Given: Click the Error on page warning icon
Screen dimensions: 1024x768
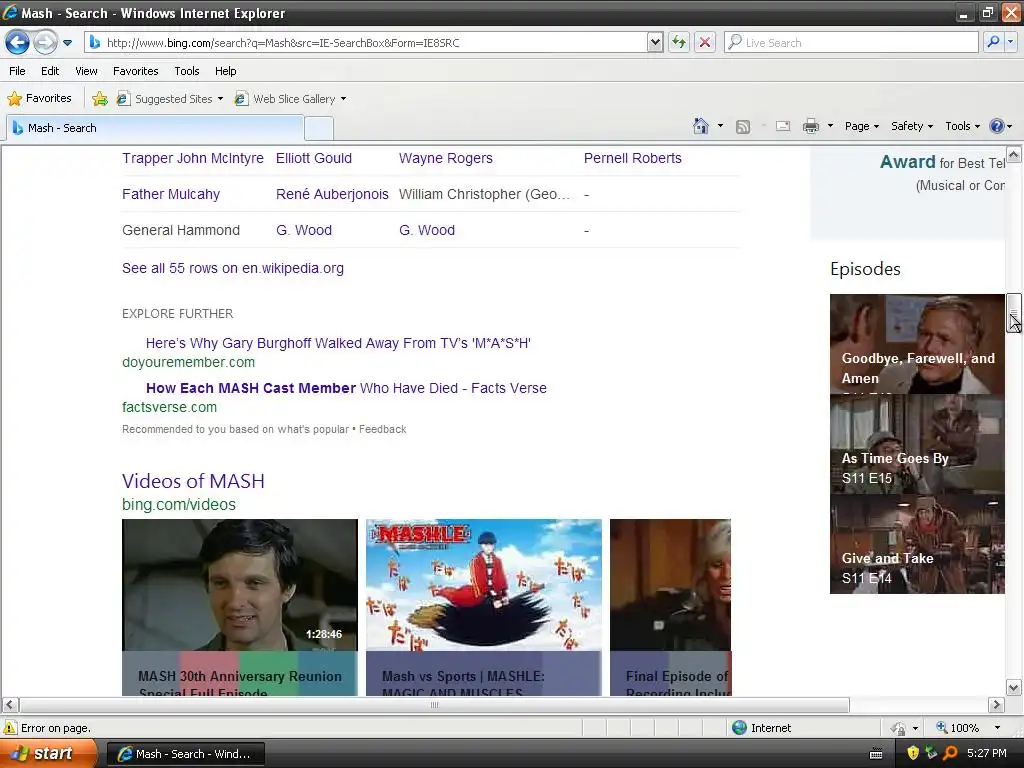Looking at the screenshot, I should click(x=10, y=728).
